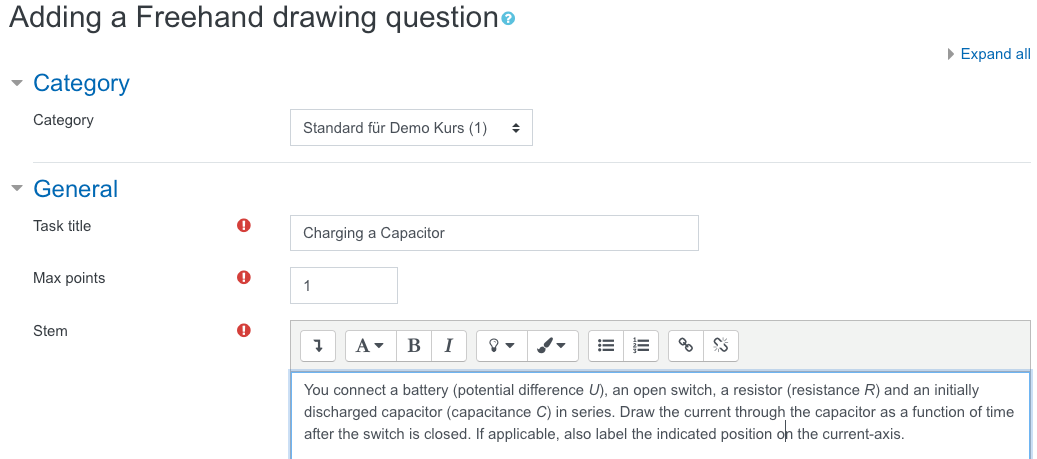
Task: Insert an unordered bullet list
Action: click(606, 346)
